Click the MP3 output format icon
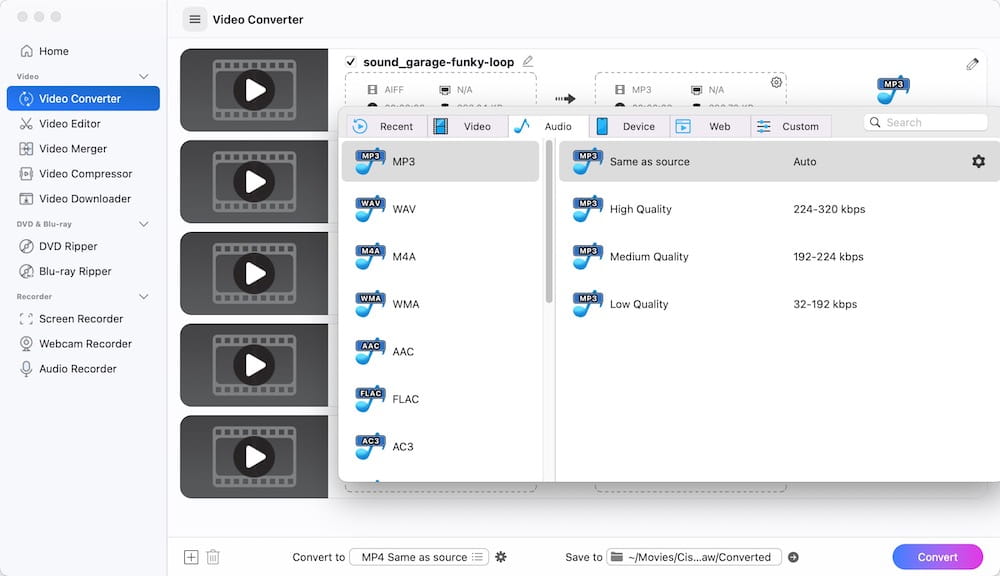The width and height of the screenshot is (1000, 576). point(893,90)
